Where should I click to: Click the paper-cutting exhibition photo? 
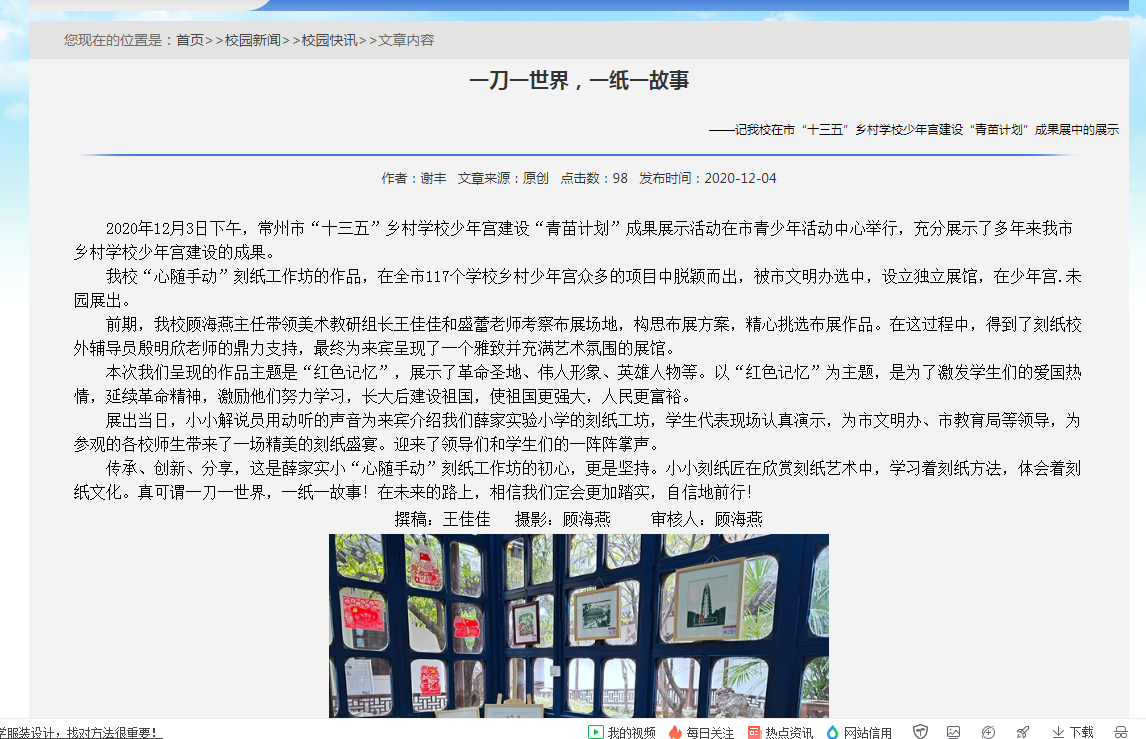coord(579,626)
